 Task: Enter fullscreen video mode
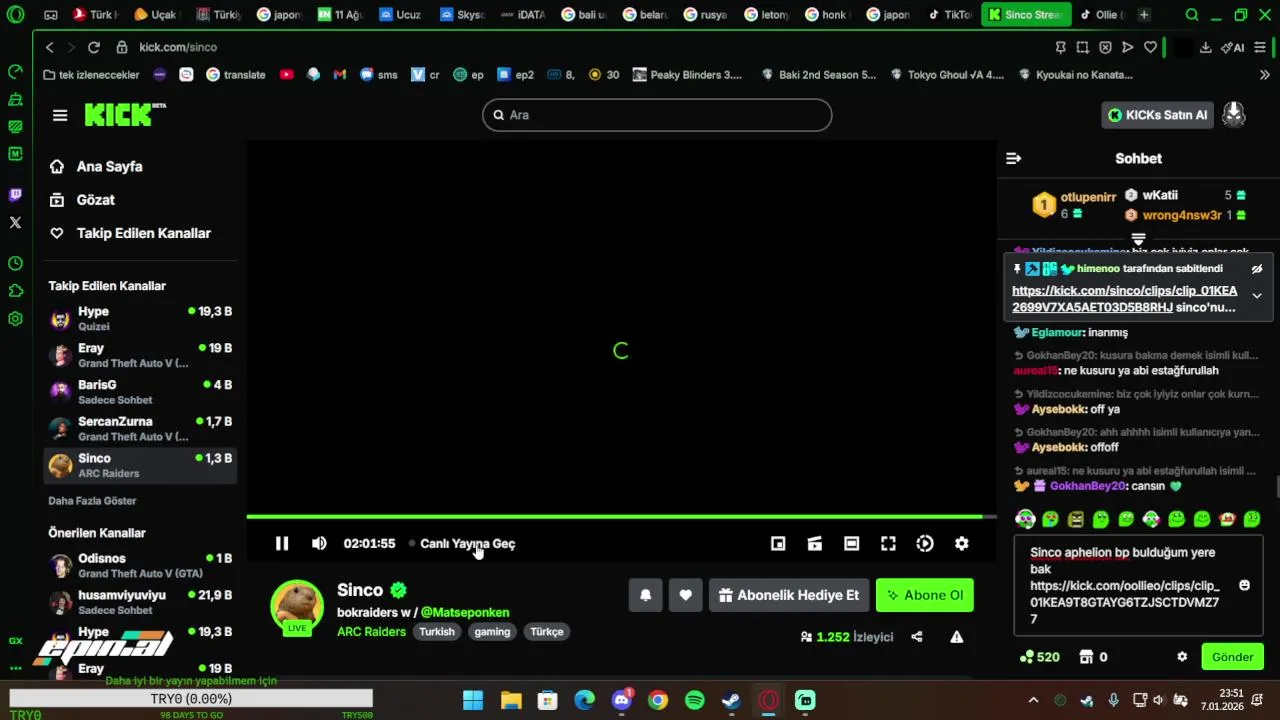pos(888,543)
